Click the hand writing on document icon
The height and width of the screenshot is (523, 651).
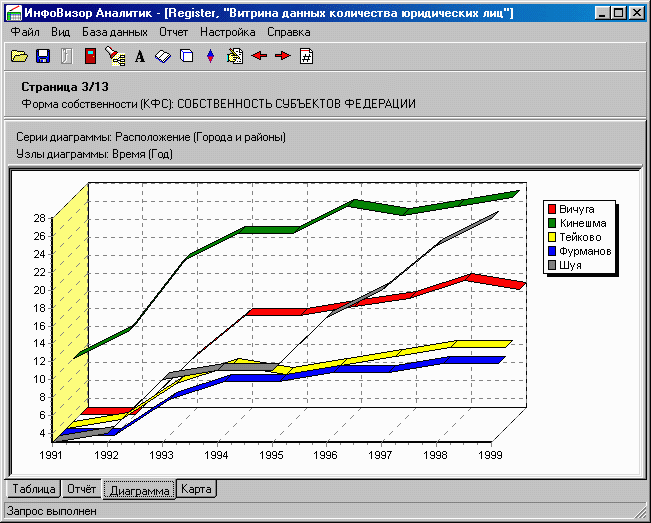(x=235, y=56)
